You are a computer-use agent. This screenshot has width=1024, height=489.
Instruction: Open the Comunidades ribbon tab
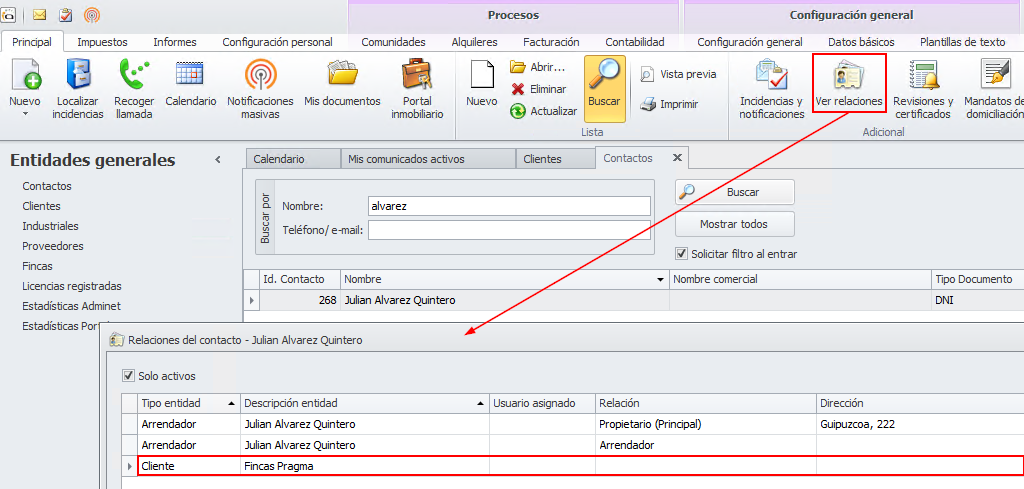point(393,42)
